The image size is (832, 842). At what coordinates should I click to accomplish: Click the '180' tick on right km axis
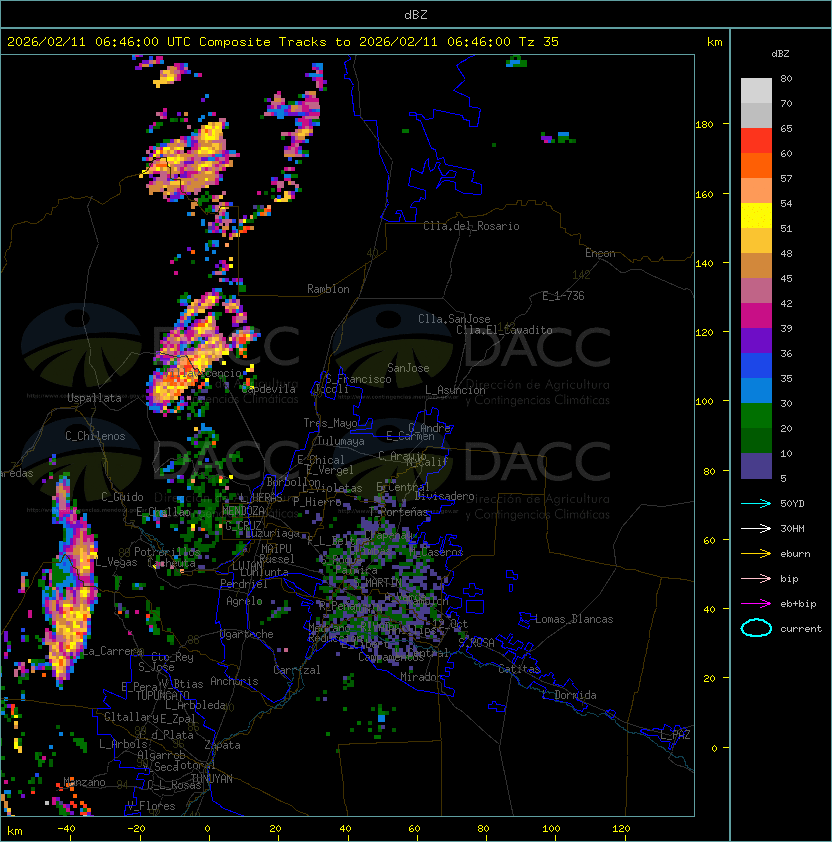(704, 125)
